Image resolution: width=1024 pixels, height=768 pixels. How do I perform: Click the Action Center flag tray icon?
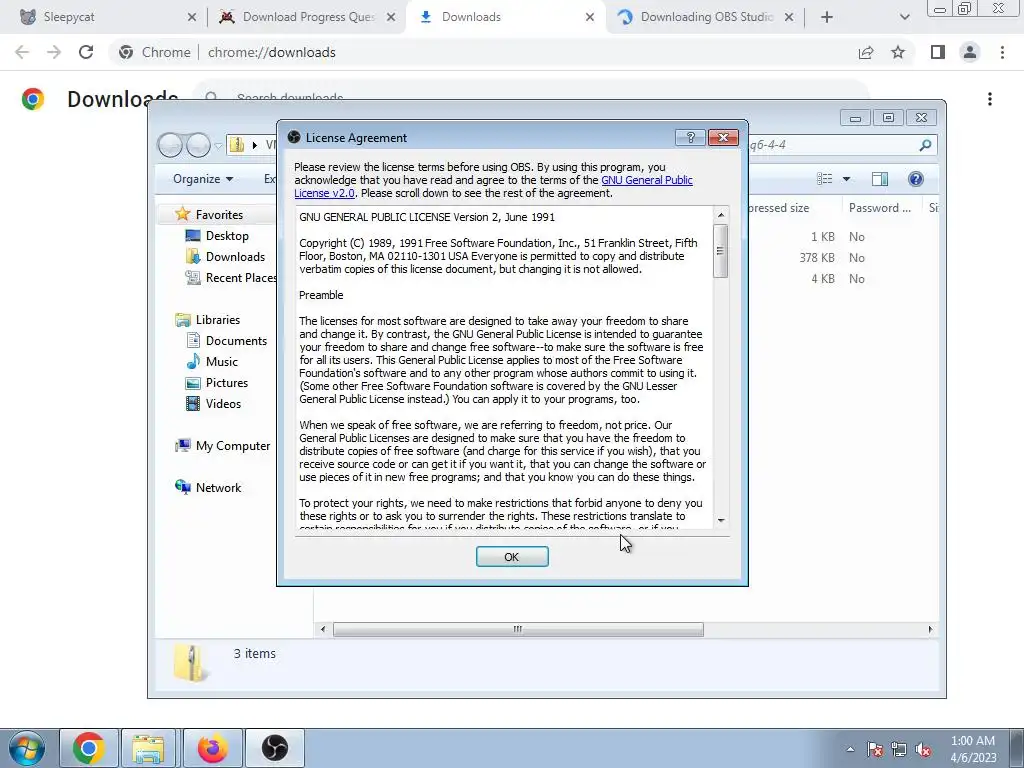pyautogui.click(x=875, y=749)
